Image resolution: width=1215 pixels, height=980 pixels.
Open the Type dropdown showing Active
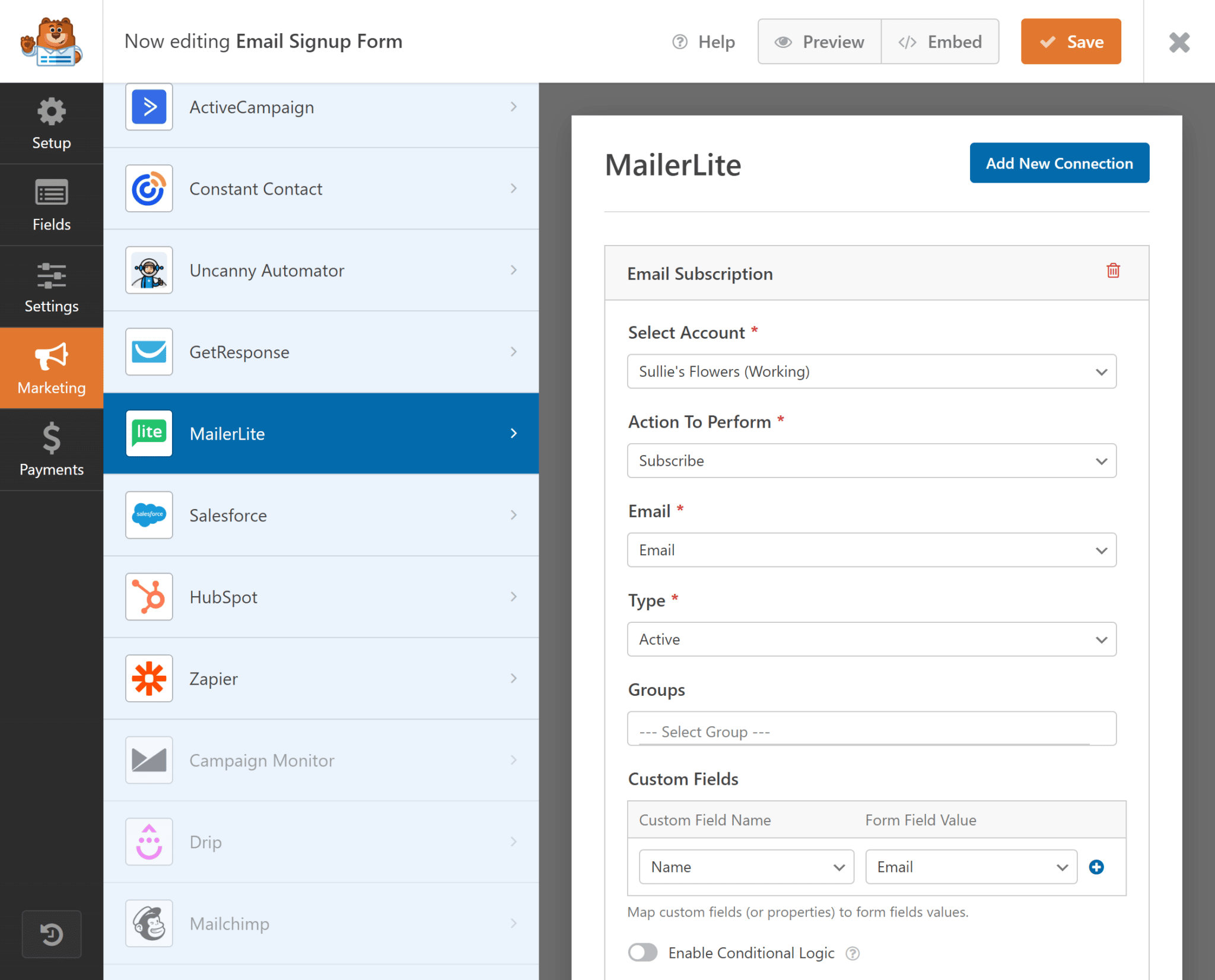tap(872, 639)
